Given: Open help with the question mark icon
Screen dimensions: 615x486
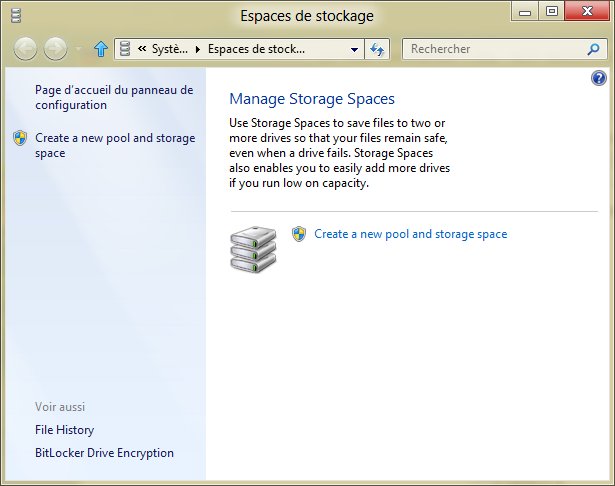Looking at the screenshot, I should tap(599, 78).
